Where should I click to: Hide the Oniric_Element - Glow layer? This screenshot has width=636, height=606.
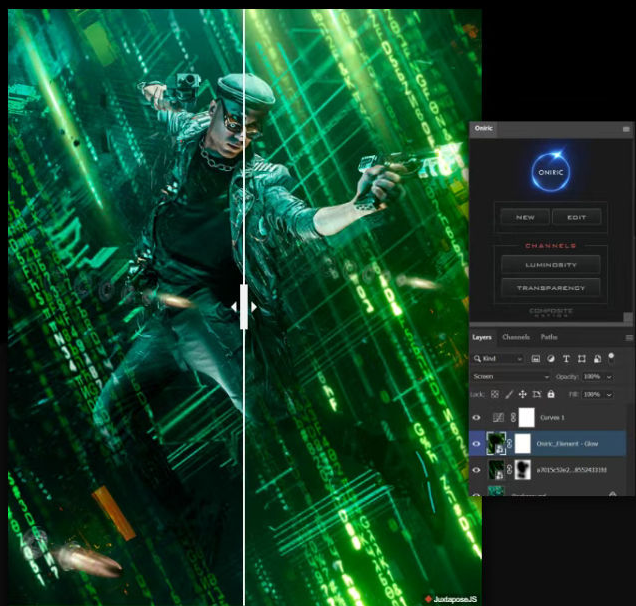pos(476,443)
